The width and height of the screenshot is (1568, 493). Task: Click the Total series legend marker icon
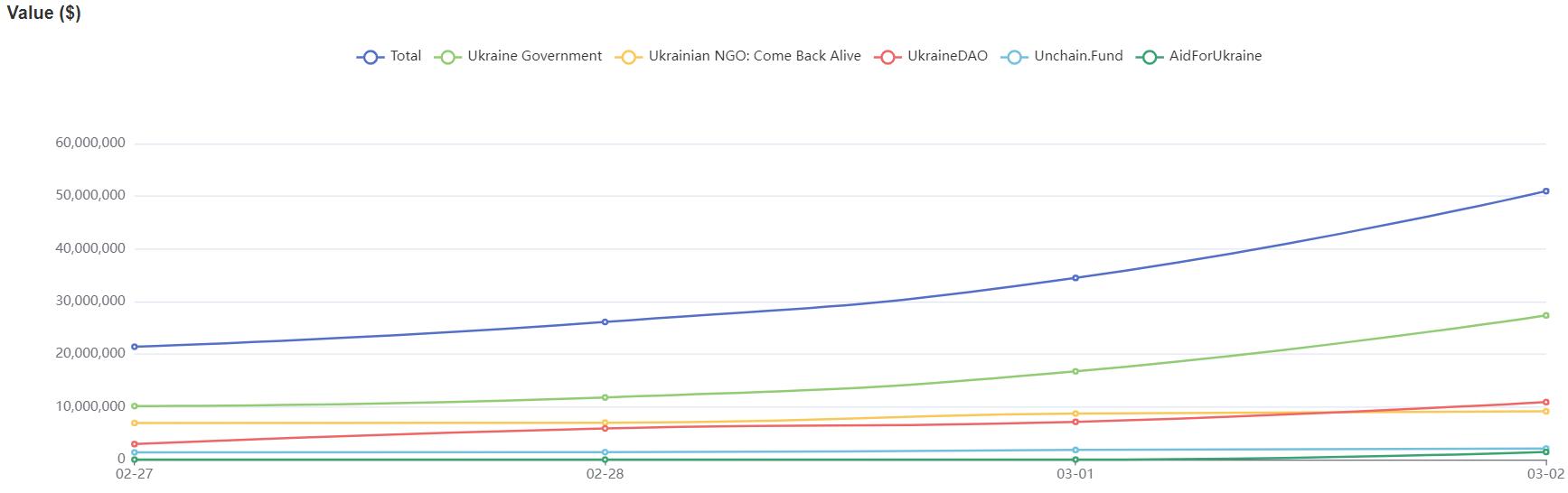pyautogui.click(x=370, y=57)
